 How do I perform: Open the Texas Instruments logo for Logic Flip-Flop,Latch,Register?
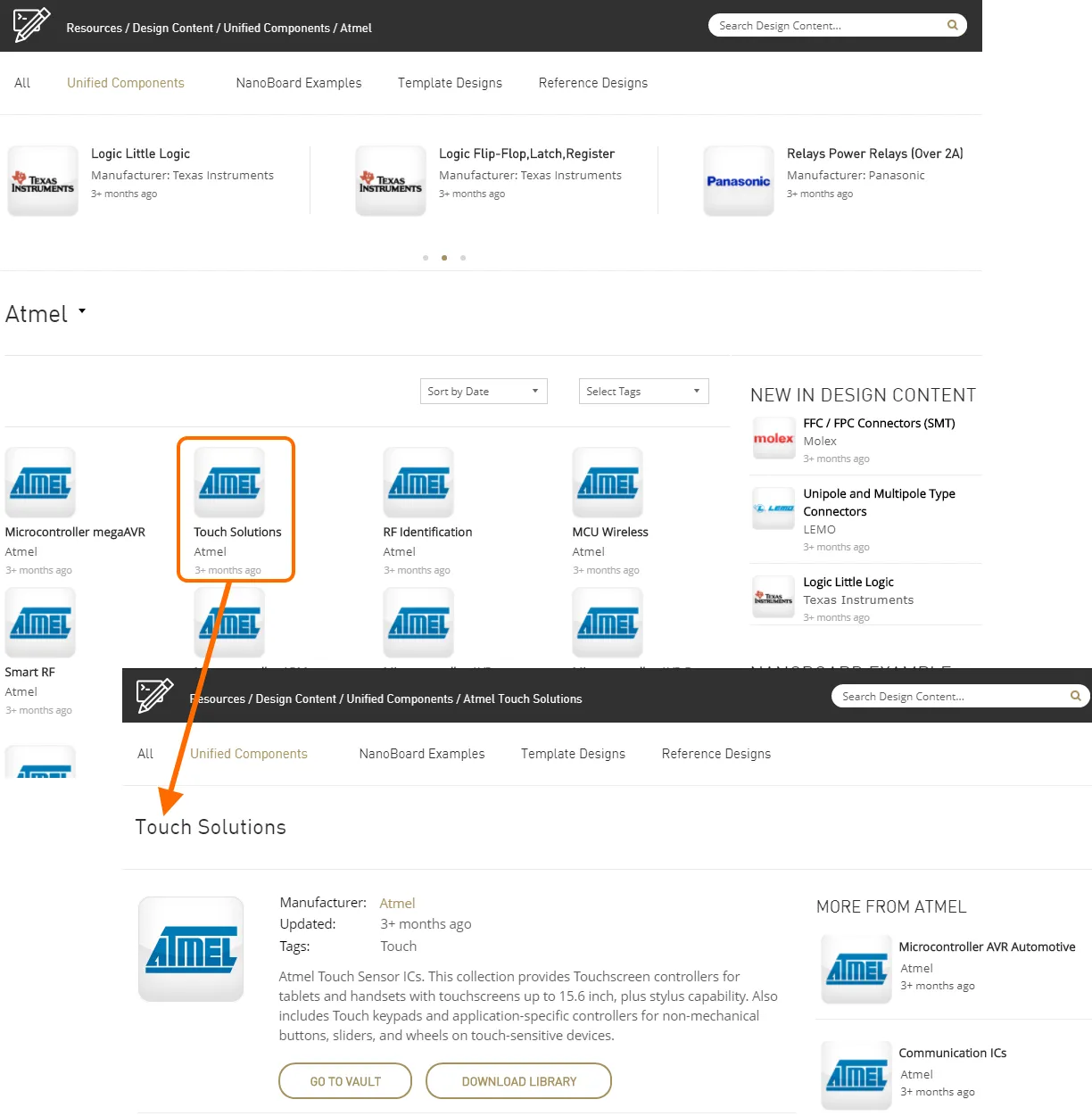pyautogui.click(x=391, y=181)
